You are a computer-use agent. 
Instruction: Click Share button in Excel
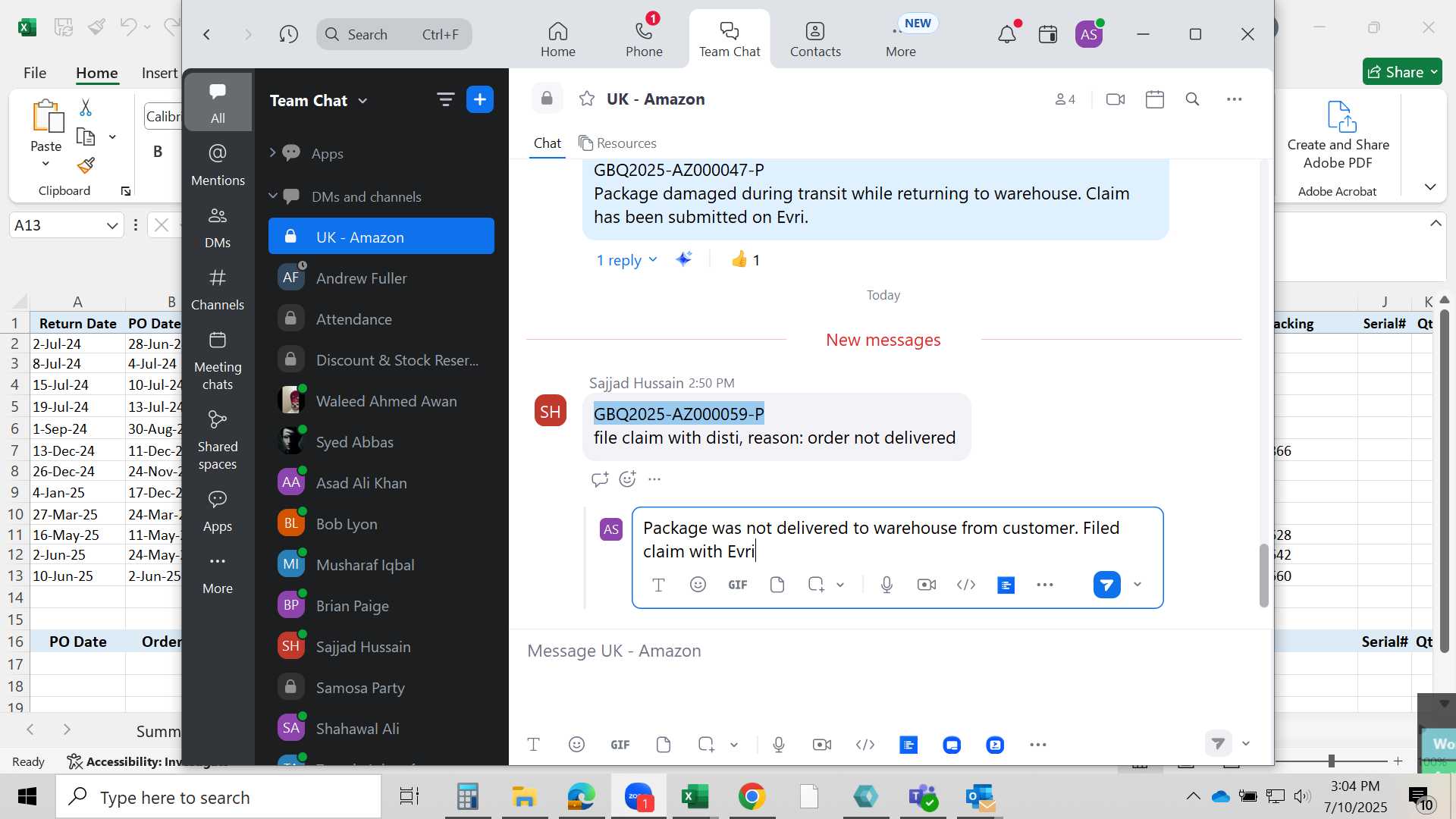1402,72
